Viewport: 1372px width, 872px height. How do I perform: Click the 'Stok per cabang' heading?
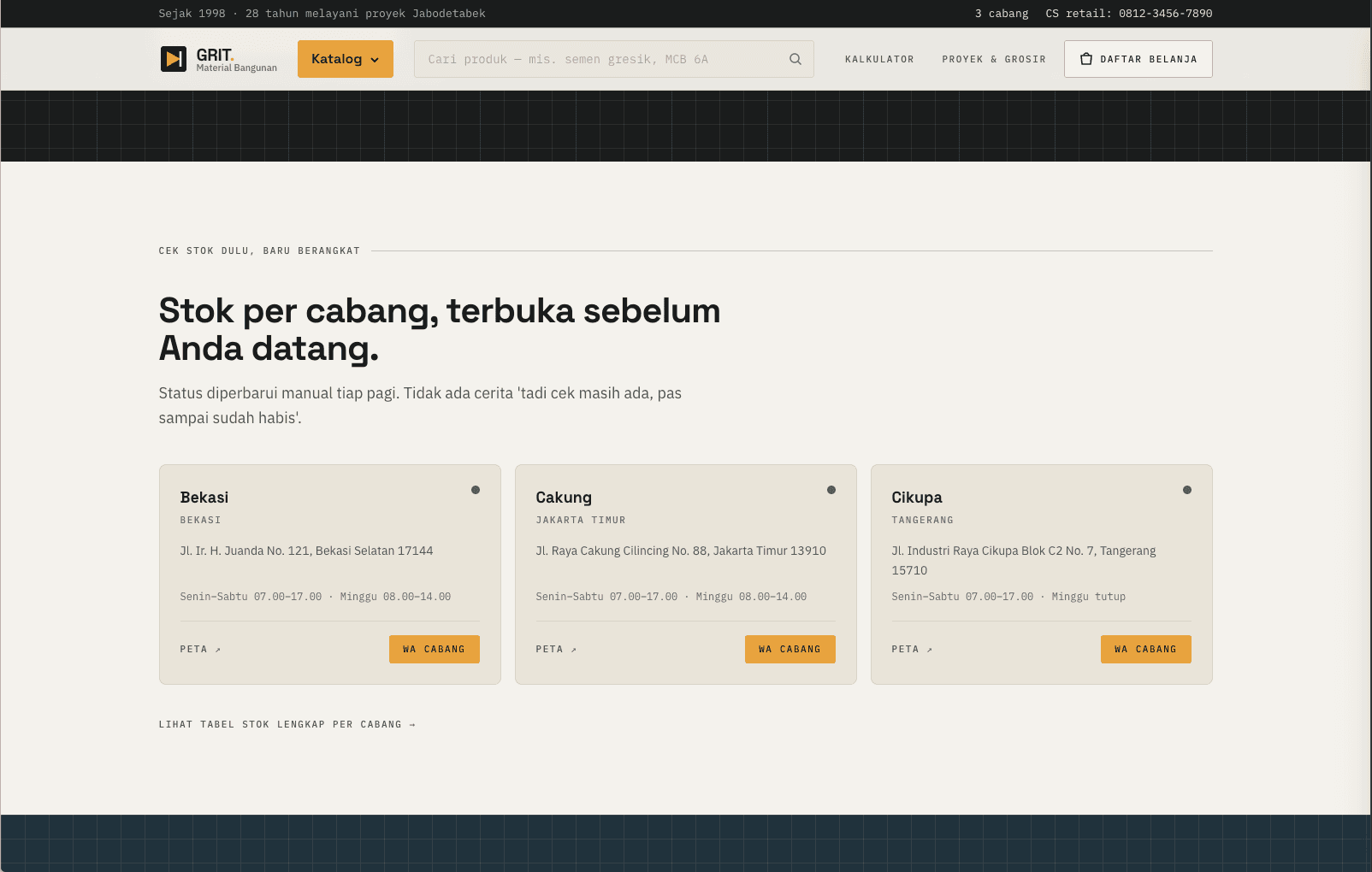(x=440, y=329)
